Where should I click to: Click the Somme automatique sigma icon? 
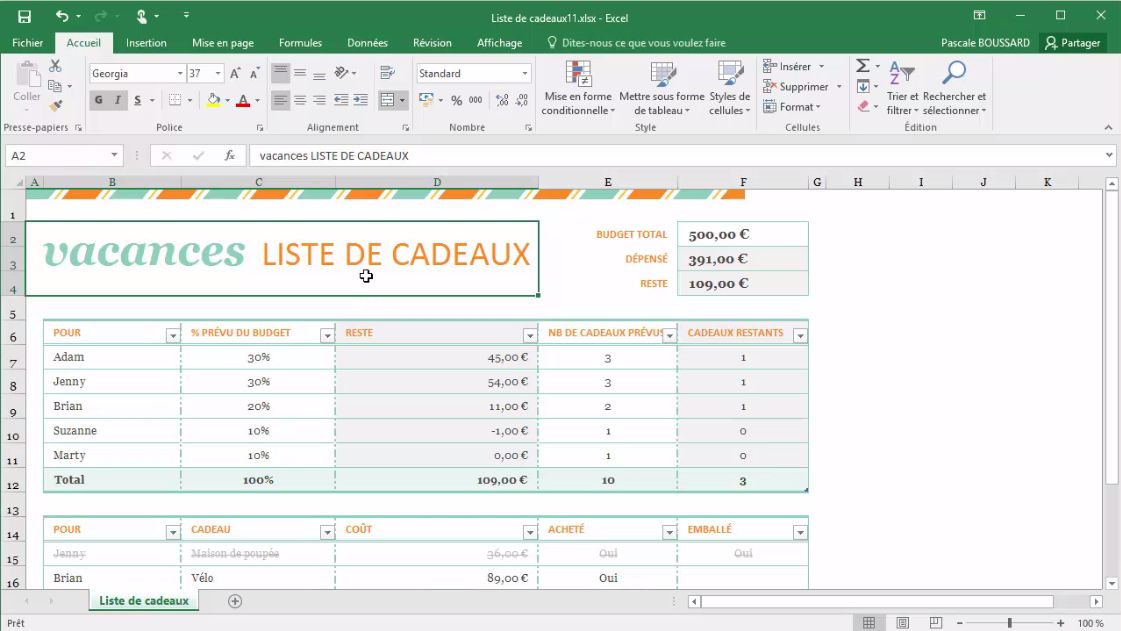[860, 67]
